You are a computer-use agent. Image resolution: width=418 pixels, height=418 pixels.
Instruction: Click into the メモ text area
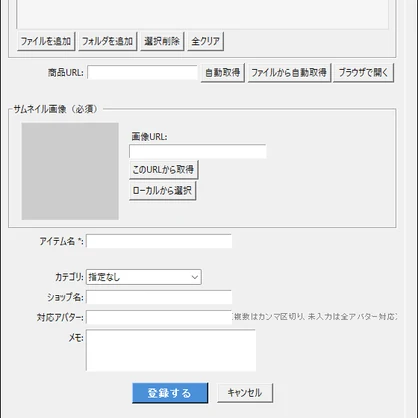[171, 350]
